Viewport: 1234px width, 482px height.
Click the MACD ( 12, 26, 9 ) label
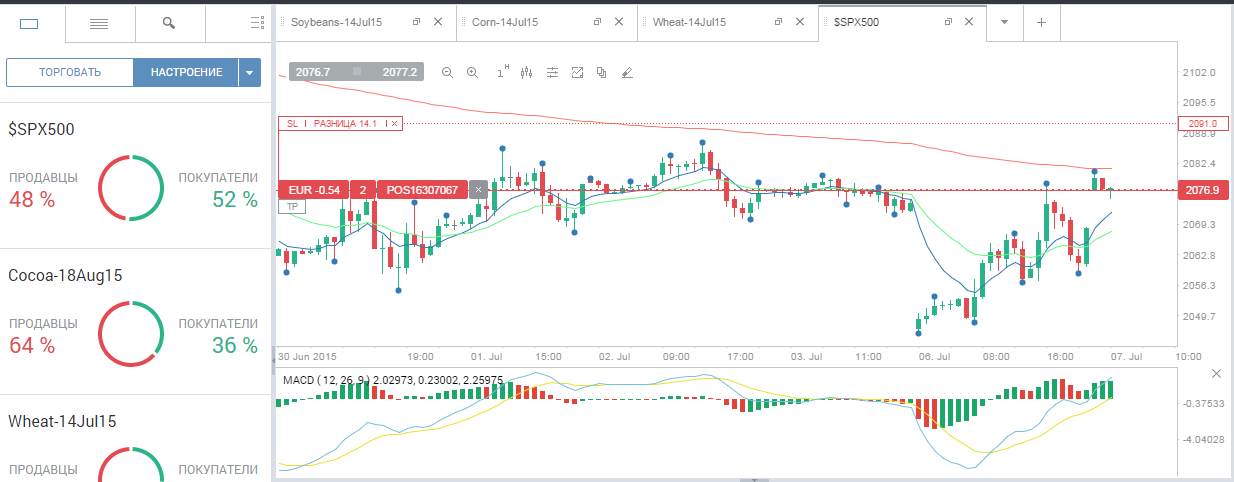click(x=327, y=380)
